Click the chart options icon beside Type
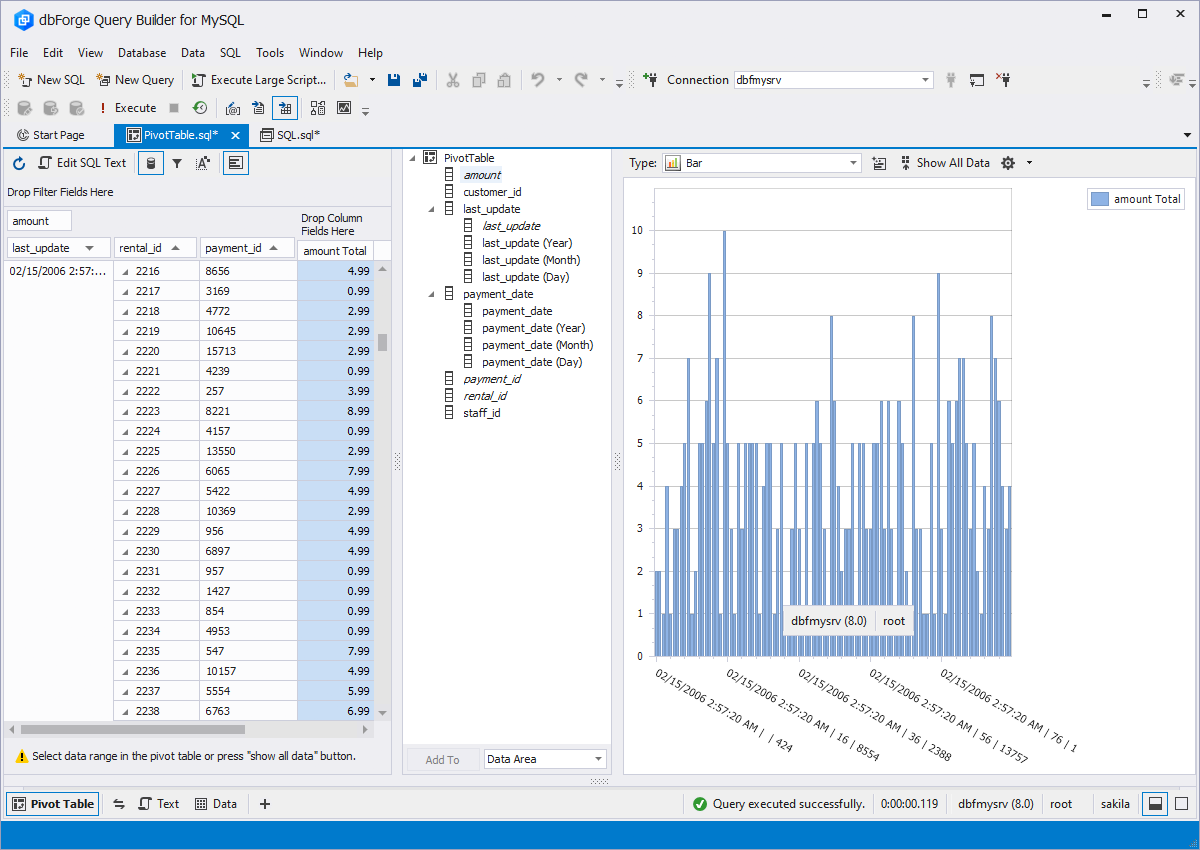 [x=879, y=163]
